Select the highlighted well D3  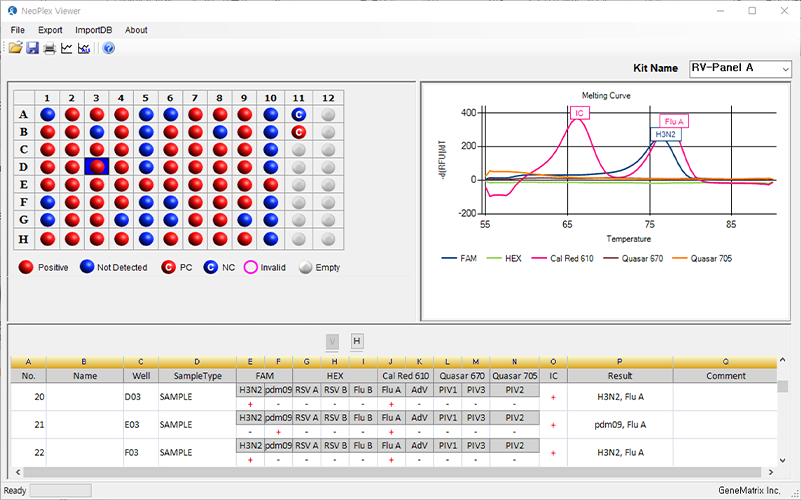[x=96, y=166]
